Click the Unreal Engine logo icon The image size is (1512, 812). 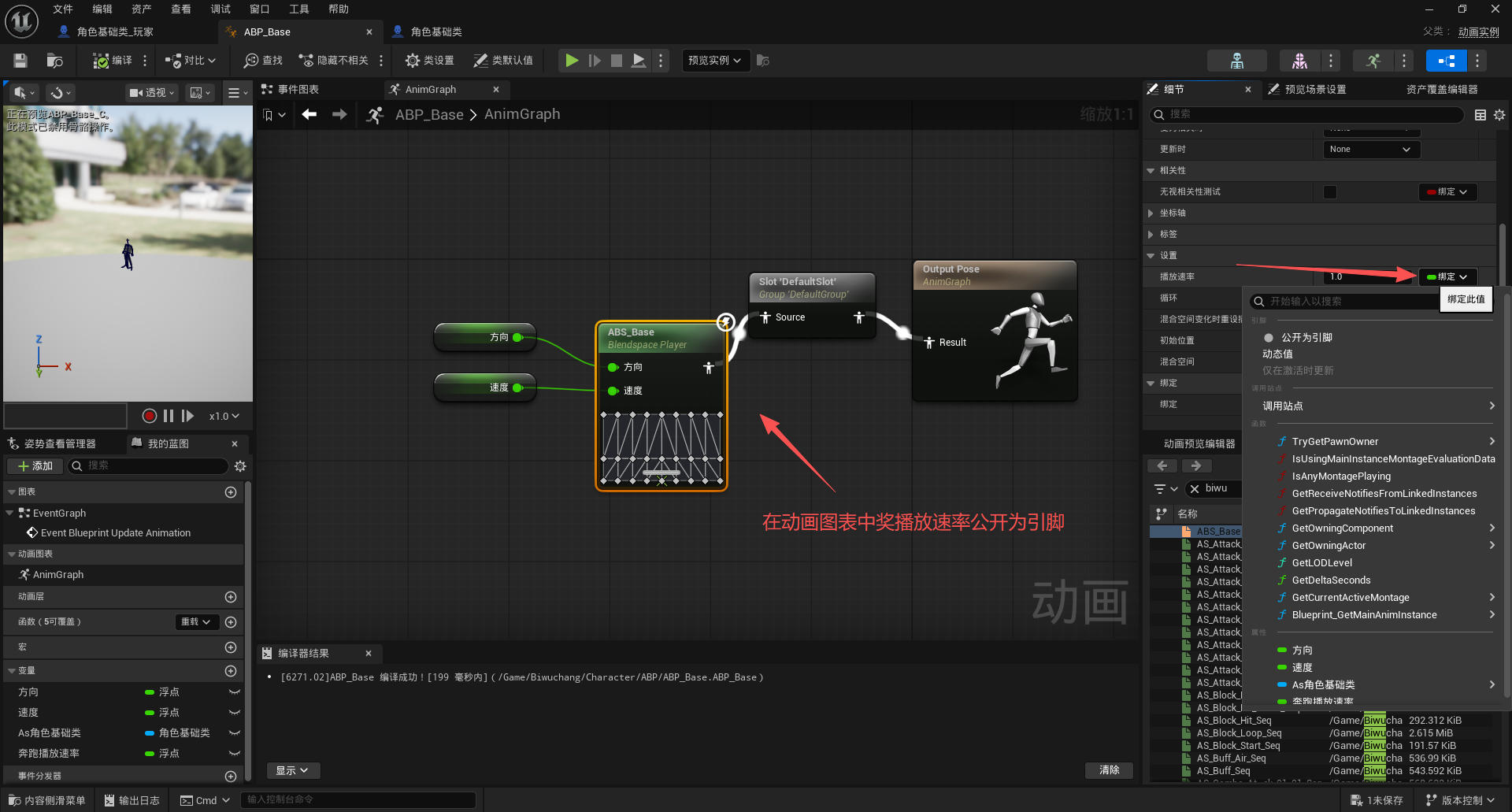(x=21, y=21)
